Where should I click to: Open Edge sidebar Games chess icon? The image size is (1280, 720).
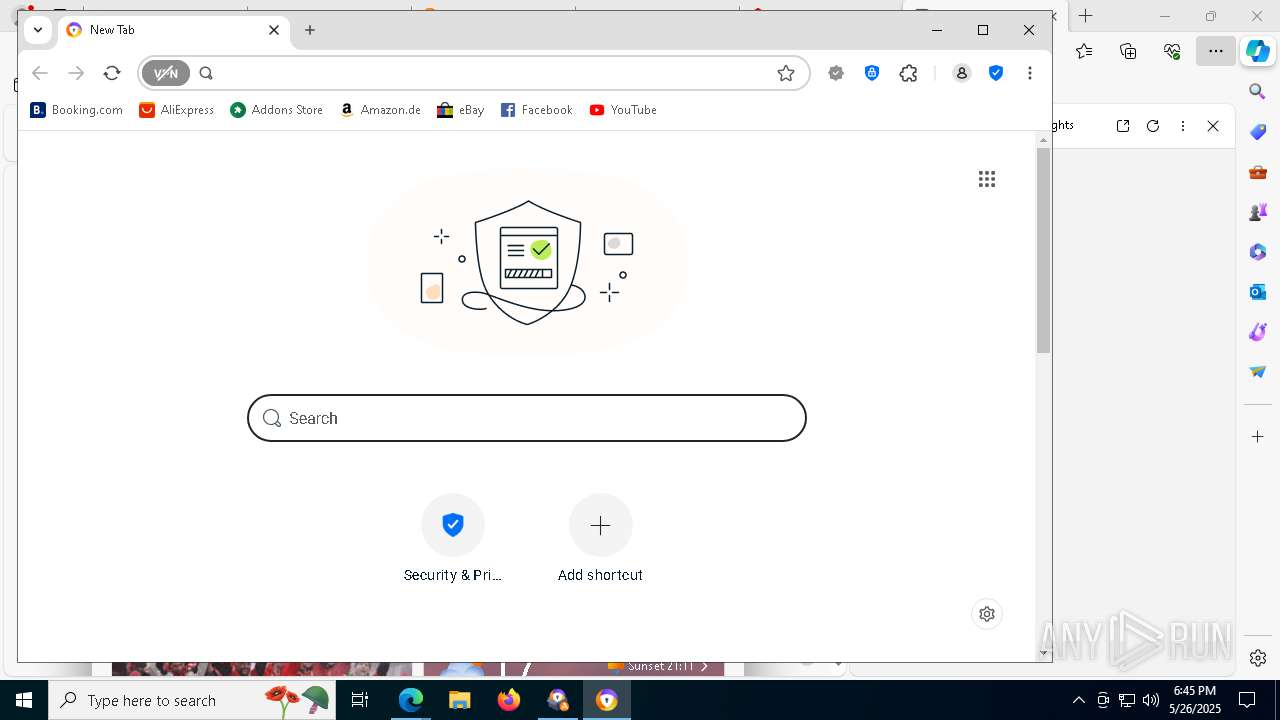coord(1258,212)
